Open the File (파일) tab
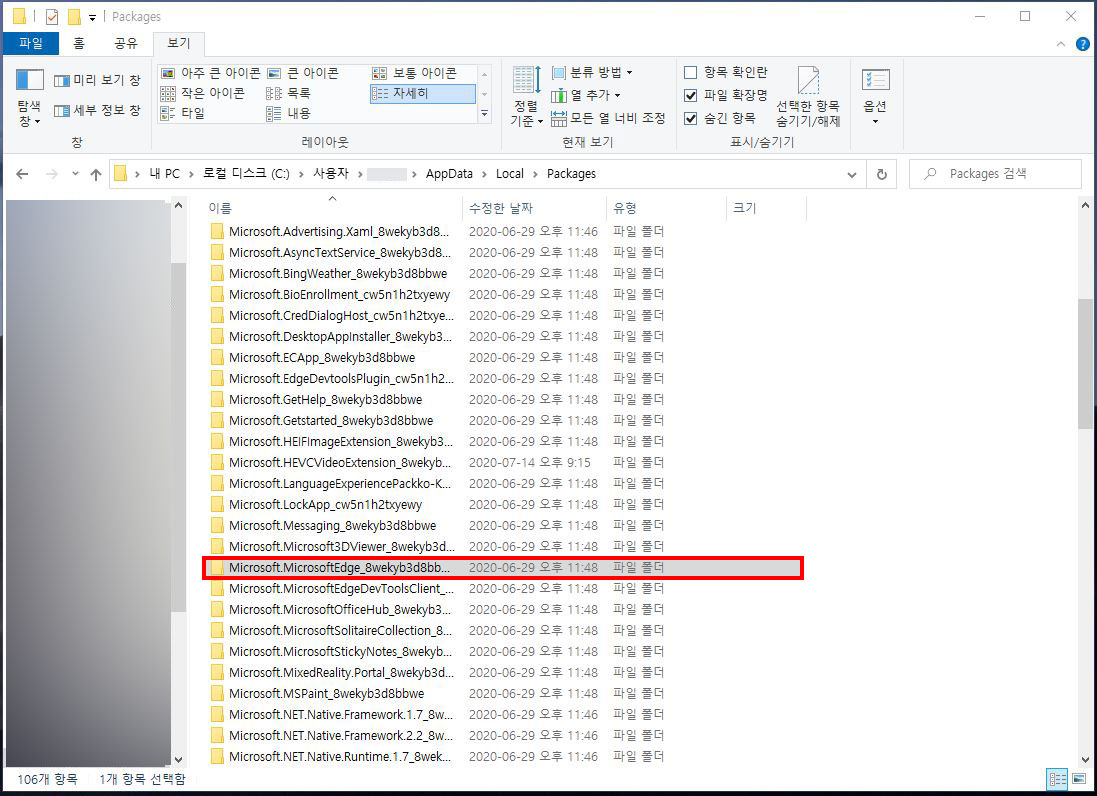1097x796 pixels. [31, 43]
